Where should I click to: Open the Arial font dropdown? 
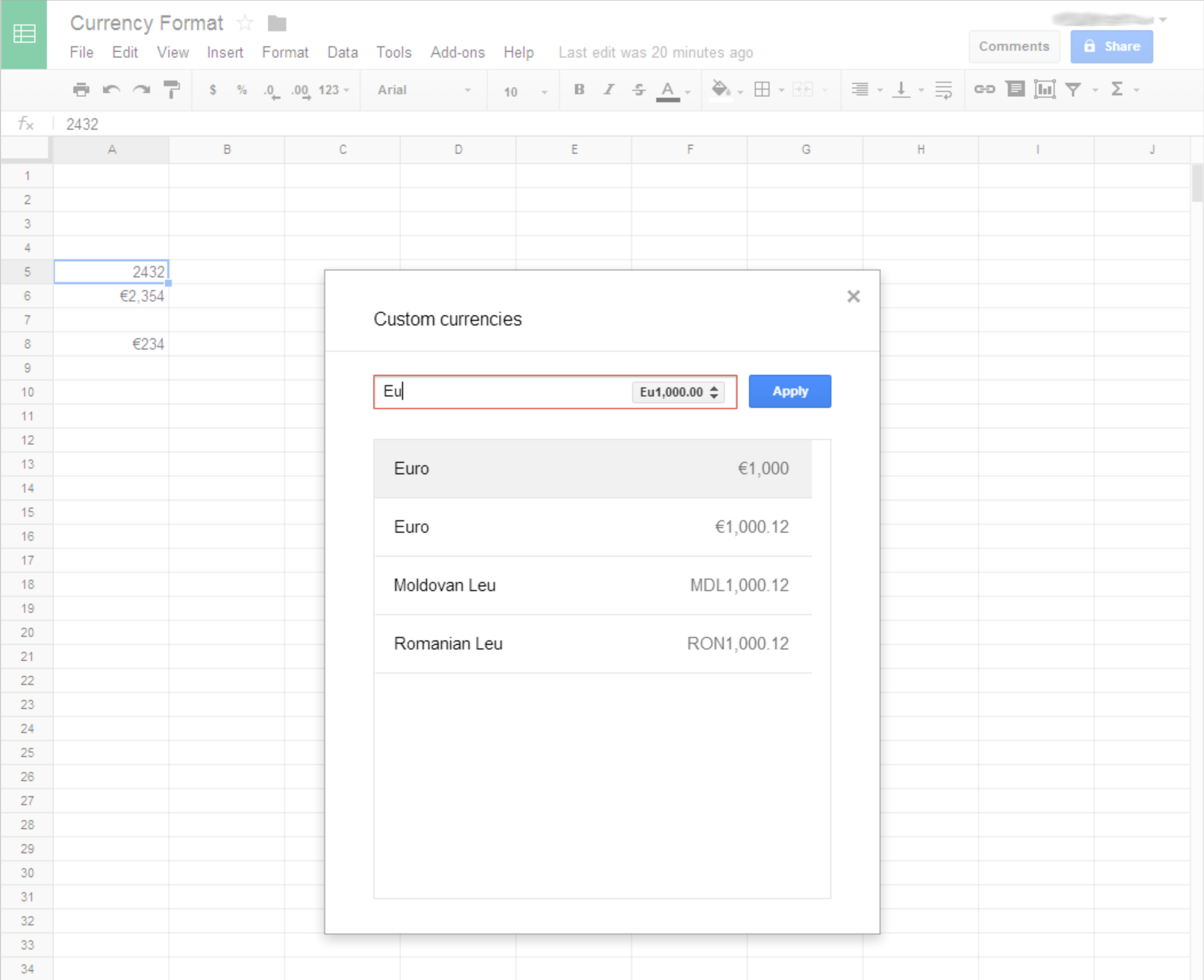click(x=424, y=90)
